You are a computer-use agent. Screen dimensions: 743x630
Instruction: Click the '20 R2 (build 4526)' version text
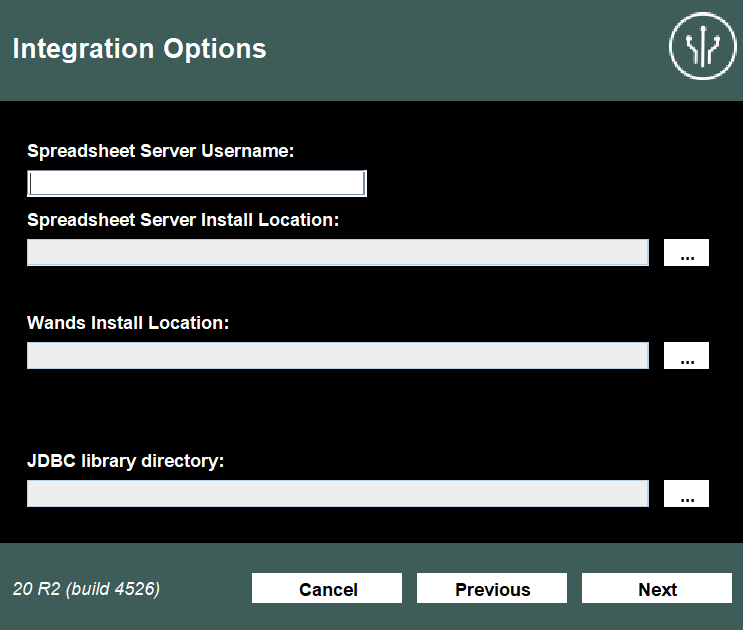point(86,589)
